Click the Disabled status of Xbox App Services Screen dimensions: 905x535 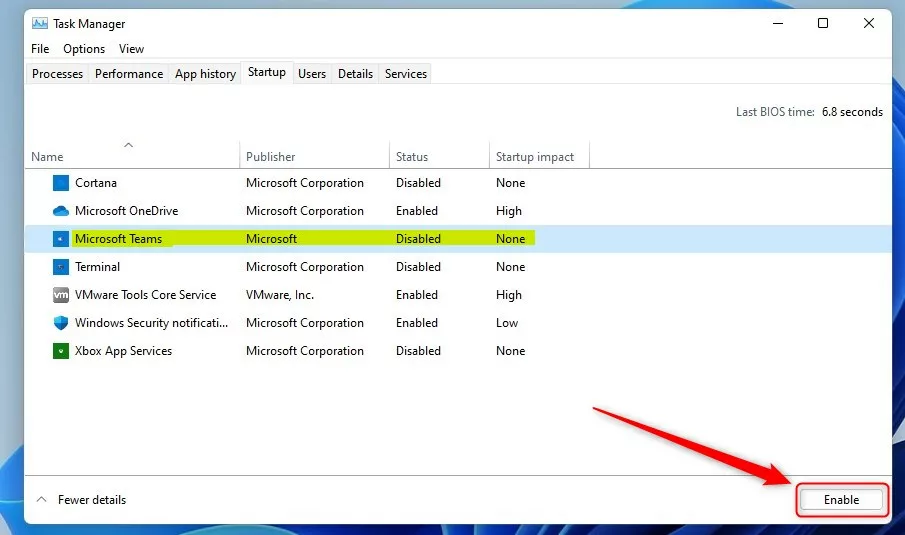click(418, 351)
